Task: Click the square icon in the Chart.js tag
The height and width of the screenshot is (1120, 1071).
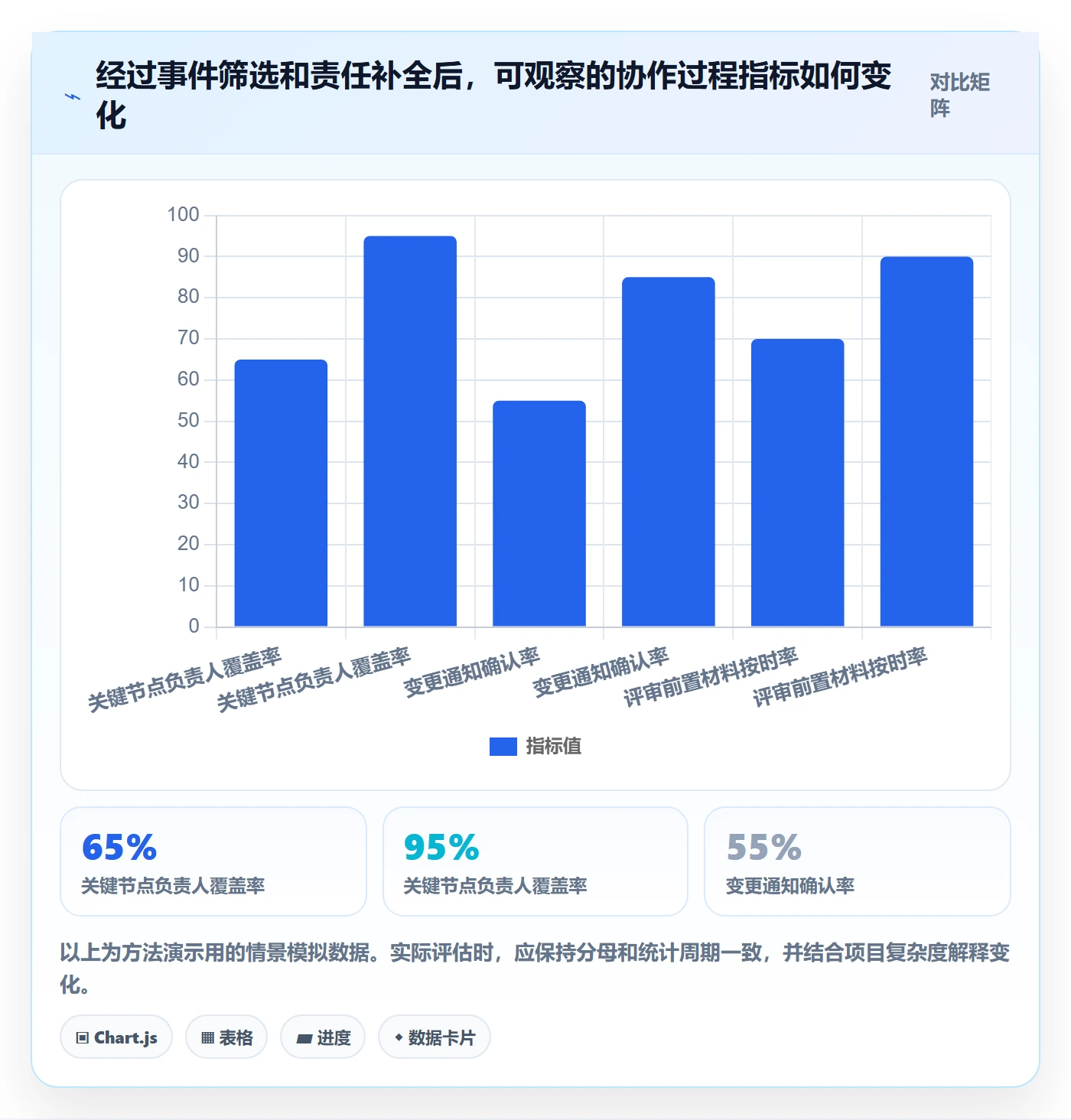Action: pyautogui.click(x=83, y=1038)
